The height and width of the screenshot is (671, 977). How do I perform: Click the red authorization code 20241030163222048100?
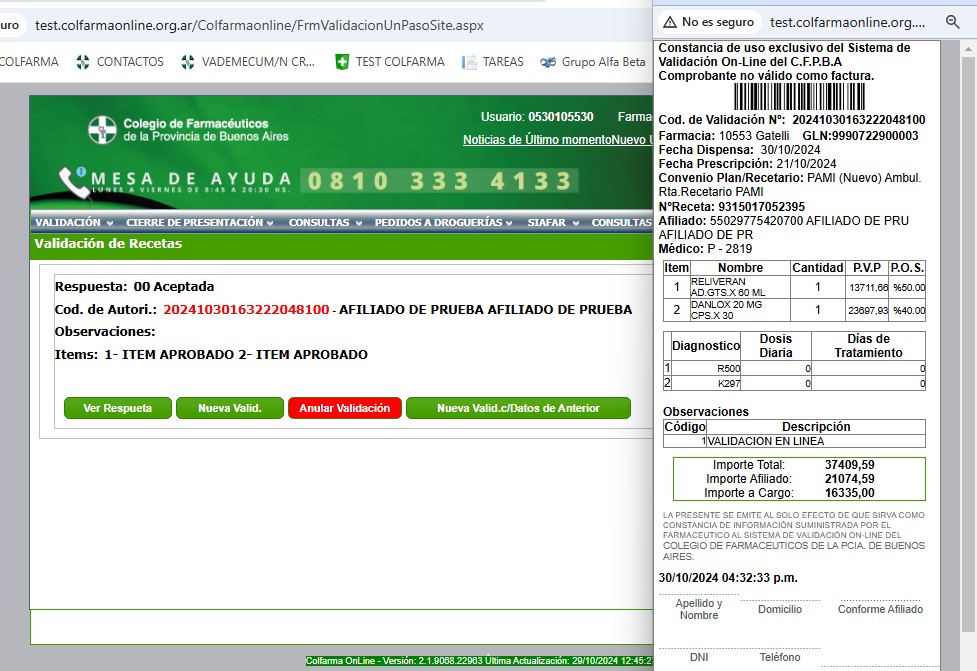[x=246, y=310]
